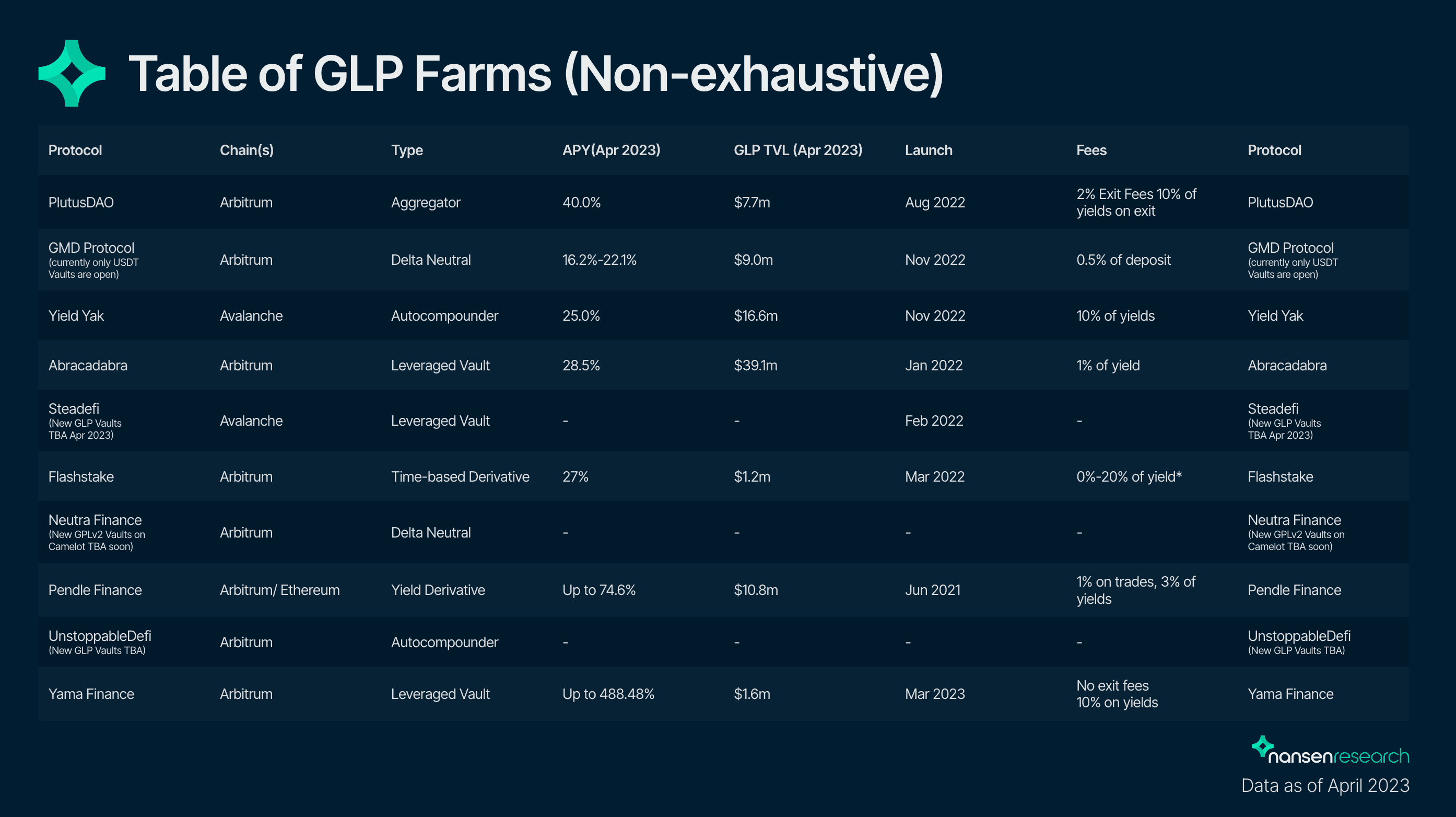1456x817 pixels.
Task: Click the 'Mar 2023' launch date
Action: [x=935, y=694]
